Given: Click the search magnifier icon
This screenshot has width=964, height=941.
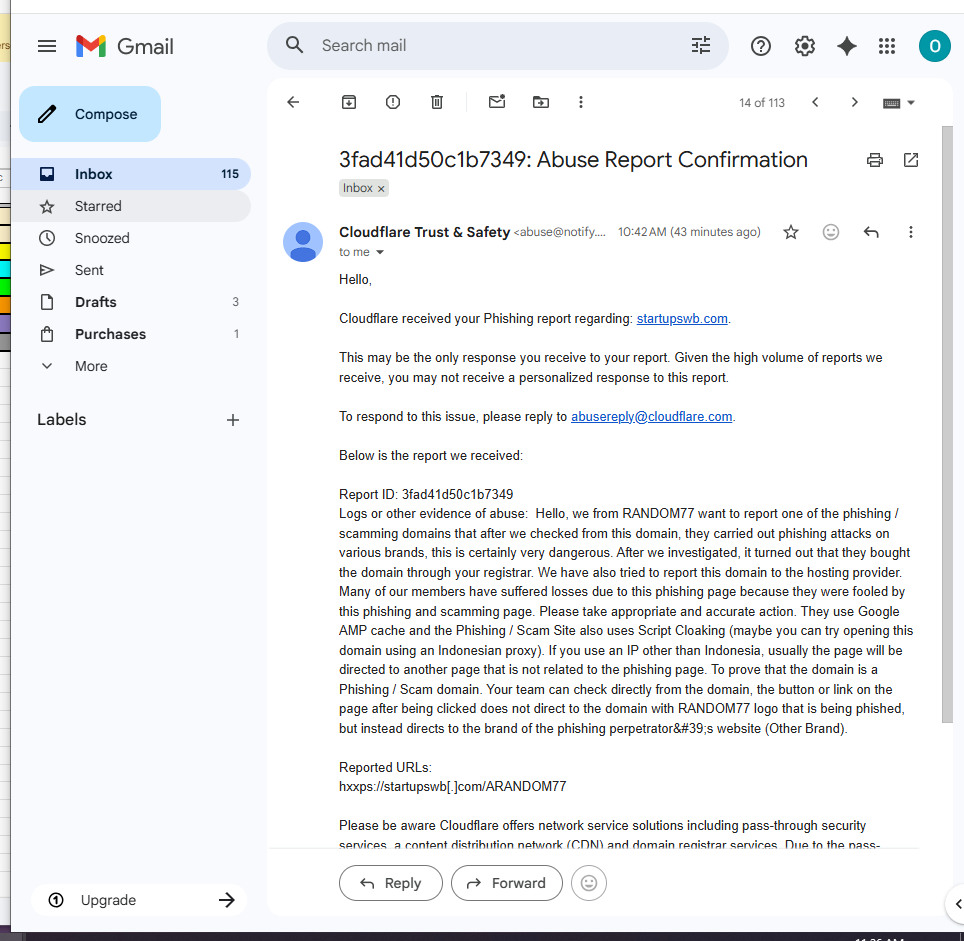Looking at the screenshot, I should pyautogui.click(x=294, y=45).
